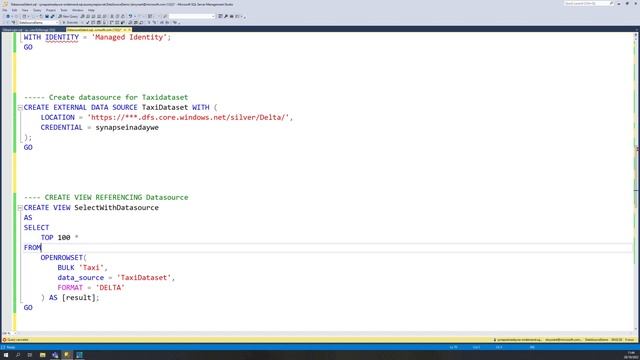Click the Task View taskbar icon

click(30, 355)
